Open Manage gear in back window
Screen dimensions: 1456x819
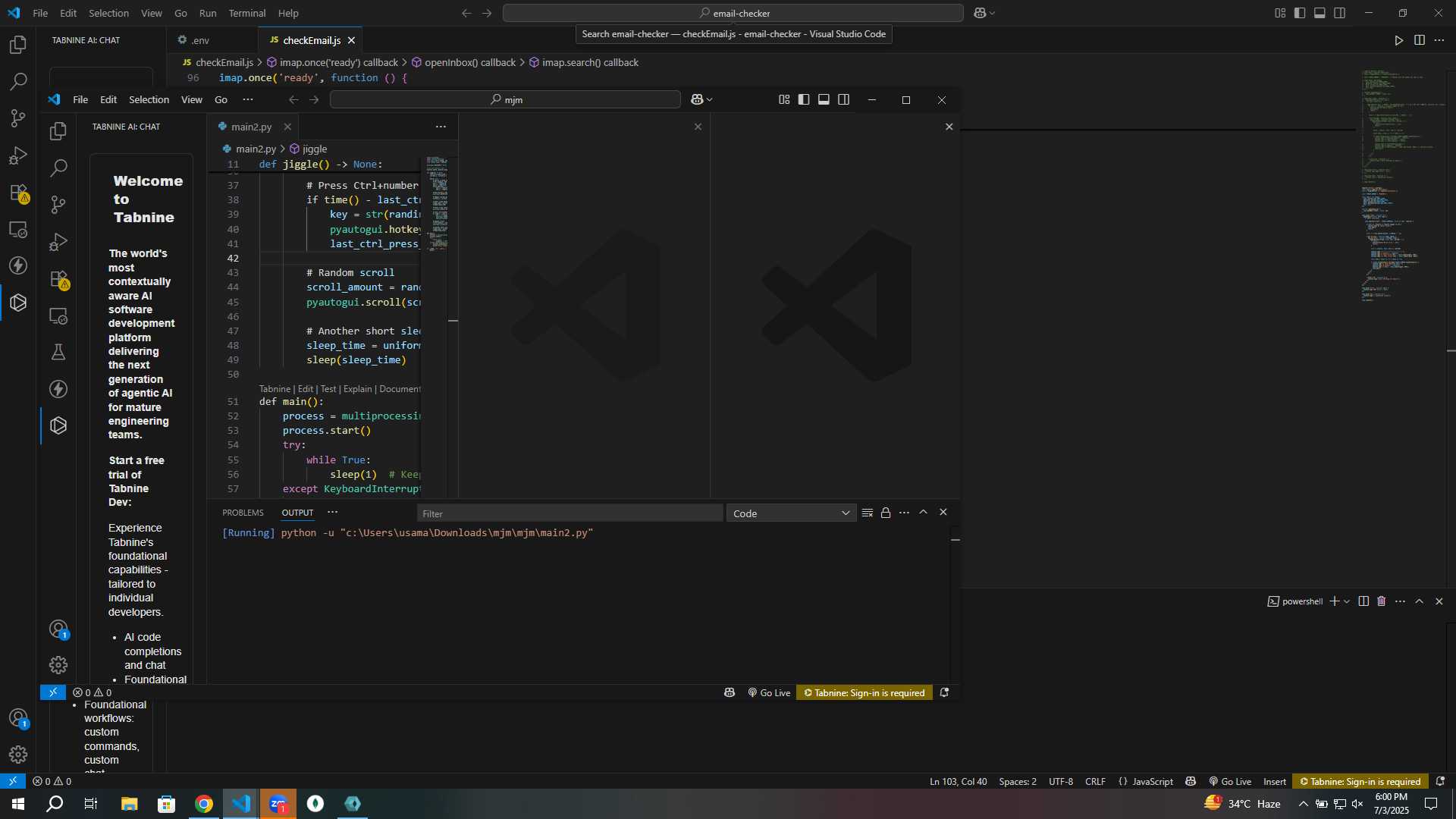click(18, 755)
